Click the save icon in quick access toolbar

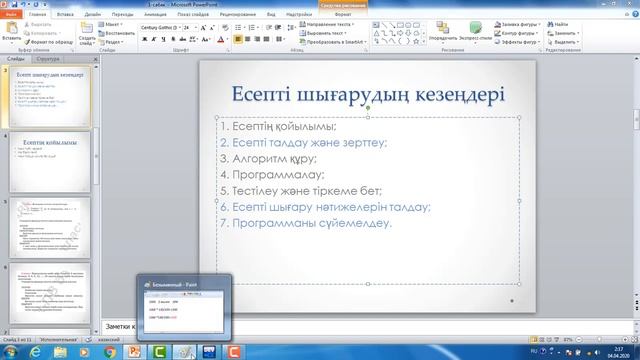point(14,4)
